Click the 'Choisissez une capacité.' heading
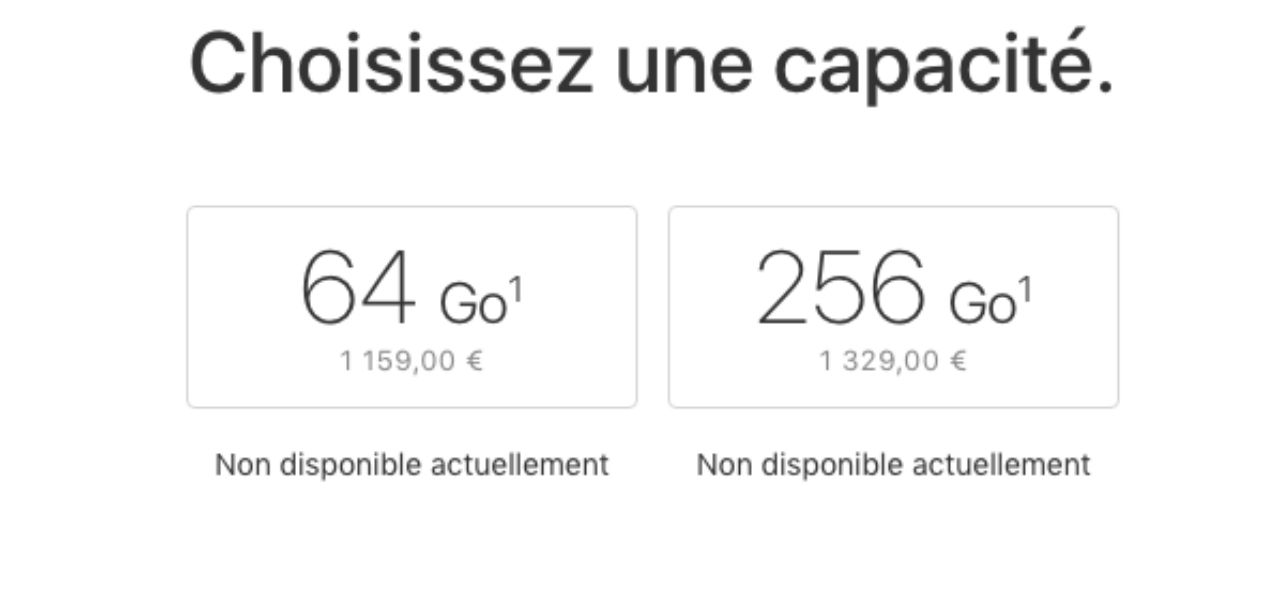The width and height of the screenshot is (1280, 612). coord(651,64)
